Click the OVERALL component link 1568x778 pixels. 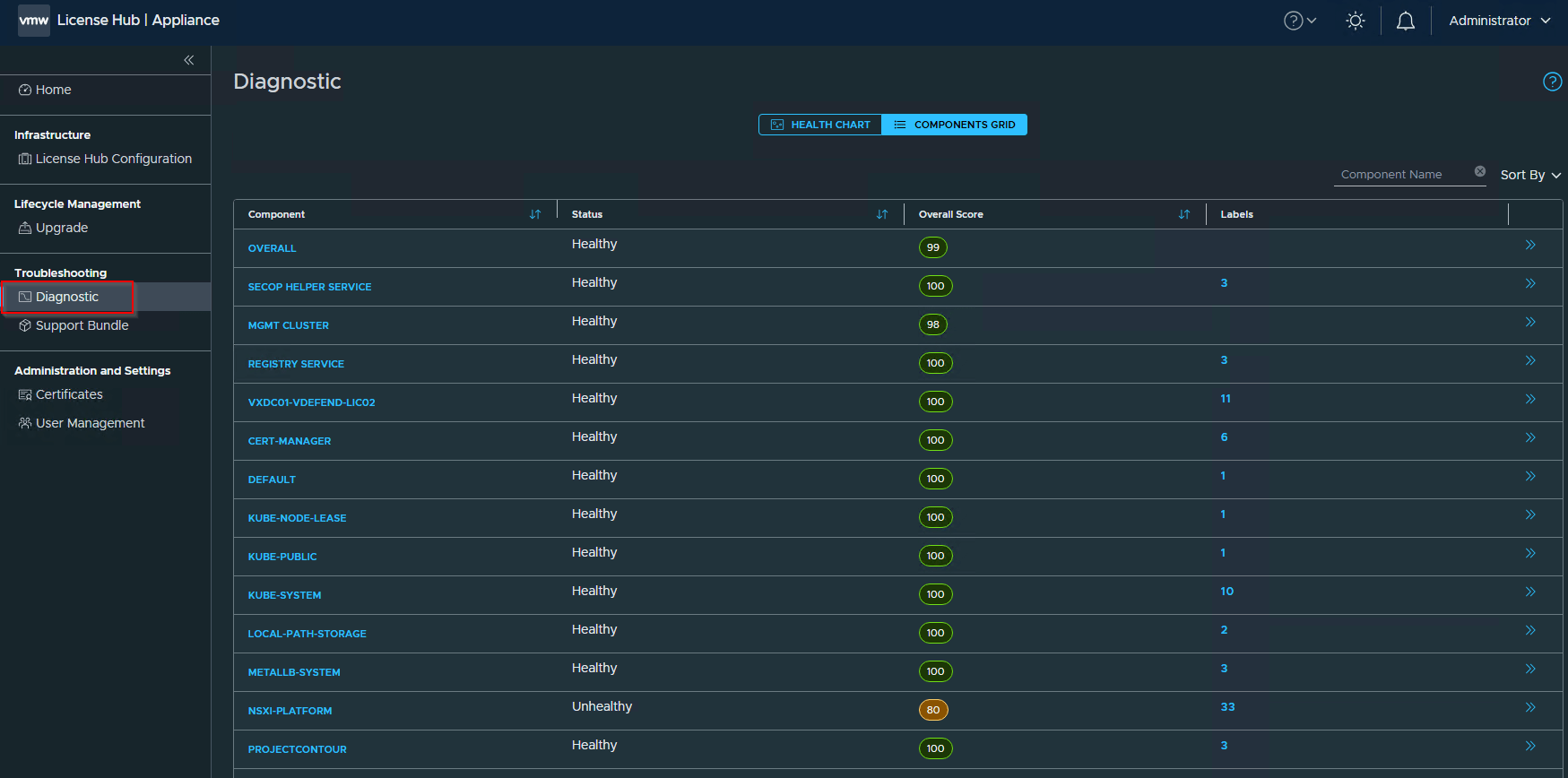click(x=272, y=248)
